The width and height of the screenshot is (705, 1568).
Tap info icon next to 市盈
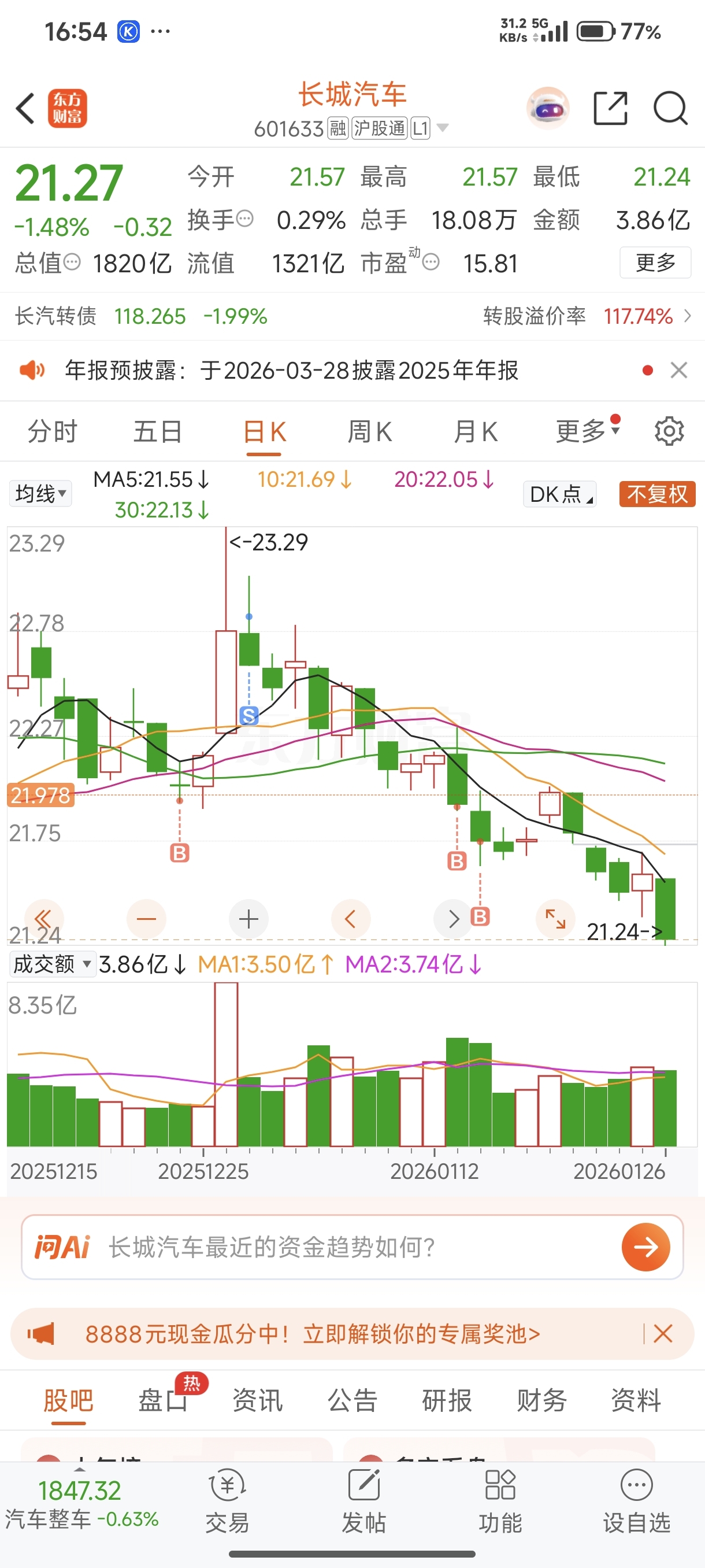[x=431, y=262]
